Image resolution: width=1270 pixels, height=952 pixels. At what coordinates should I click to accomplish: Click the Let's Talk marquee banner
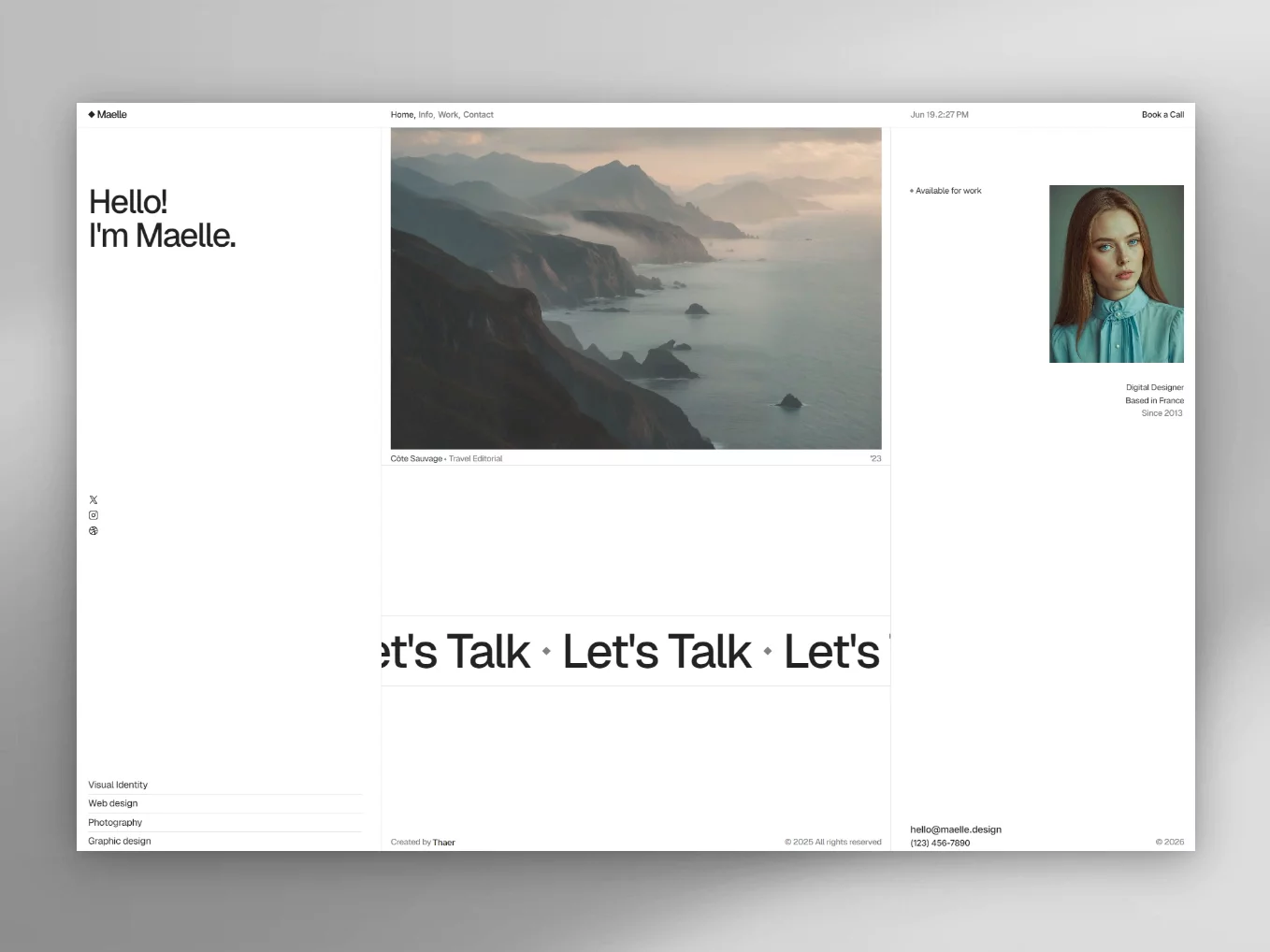tap(636, 651)
